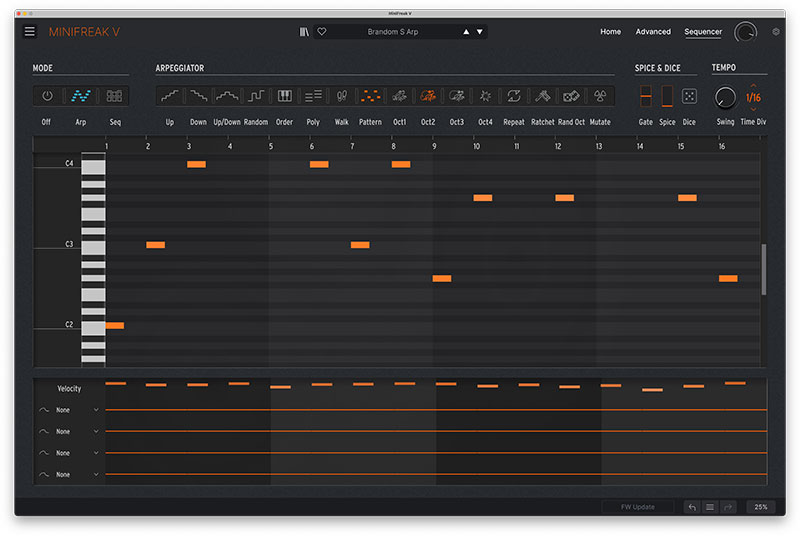Click the Ratchet modifier icon

pos(543,96)
